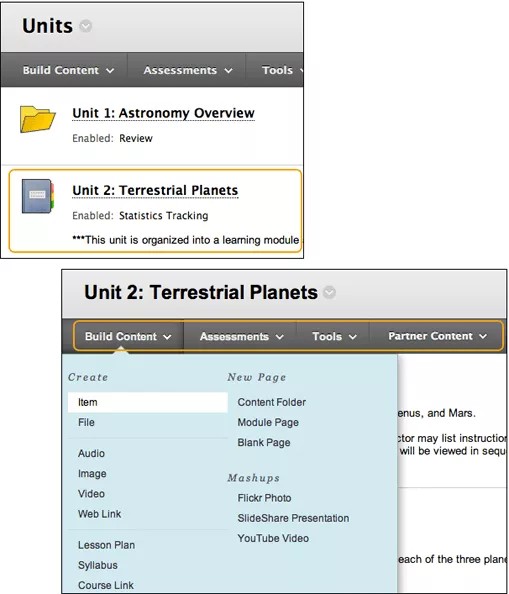
Task: Open Unit 2: Terrestrial Planets link
Action: tap(155, 190)
